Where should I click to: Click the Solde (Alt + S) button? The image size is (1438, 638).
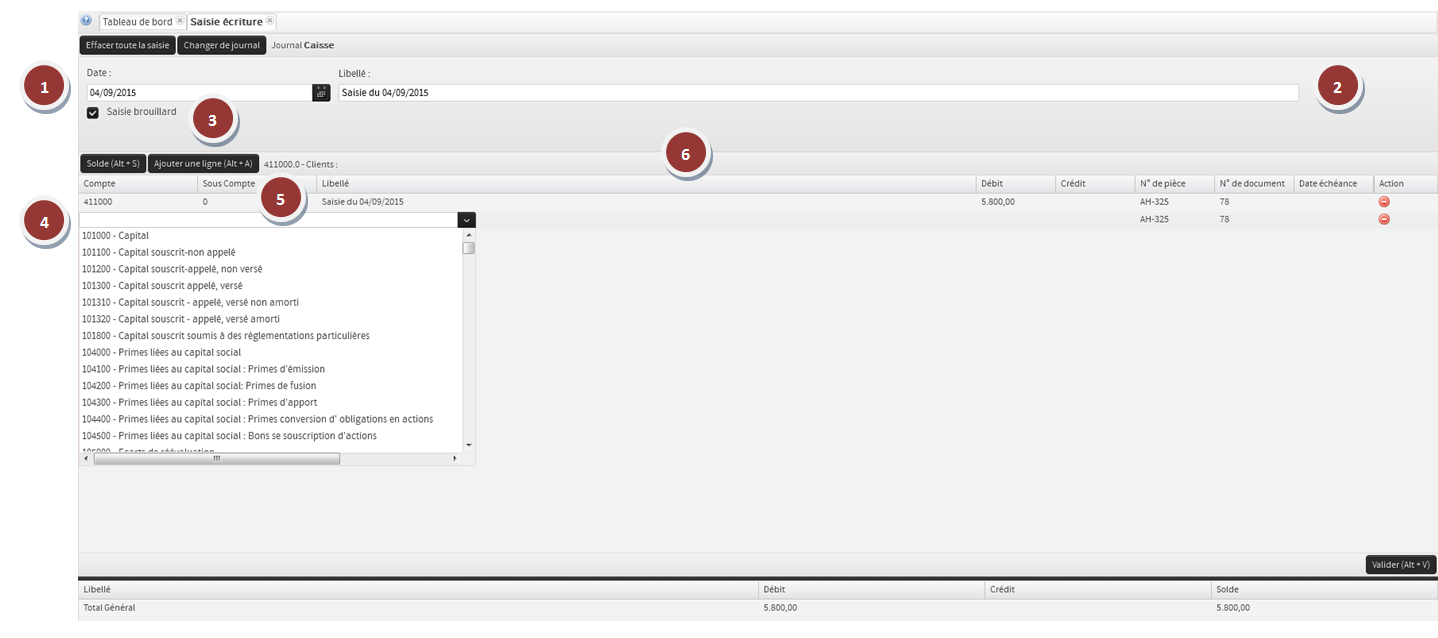pyautogui.click(x=112, y=163)
